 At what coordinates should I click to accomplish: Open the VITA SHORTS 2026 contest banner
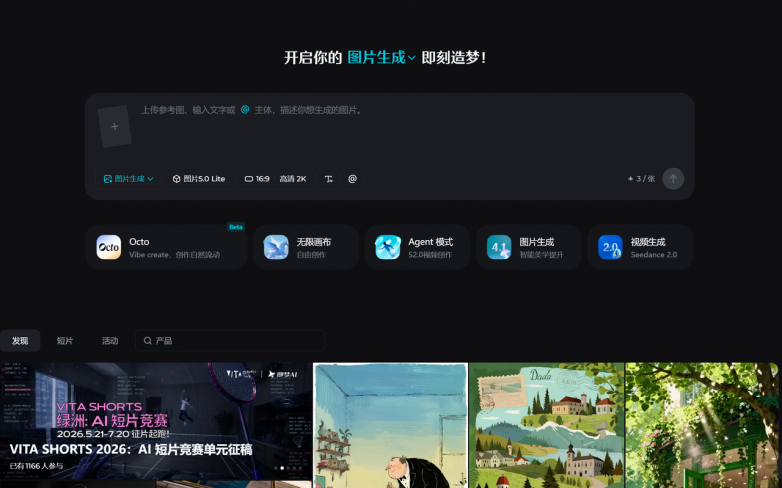(156, 422)
